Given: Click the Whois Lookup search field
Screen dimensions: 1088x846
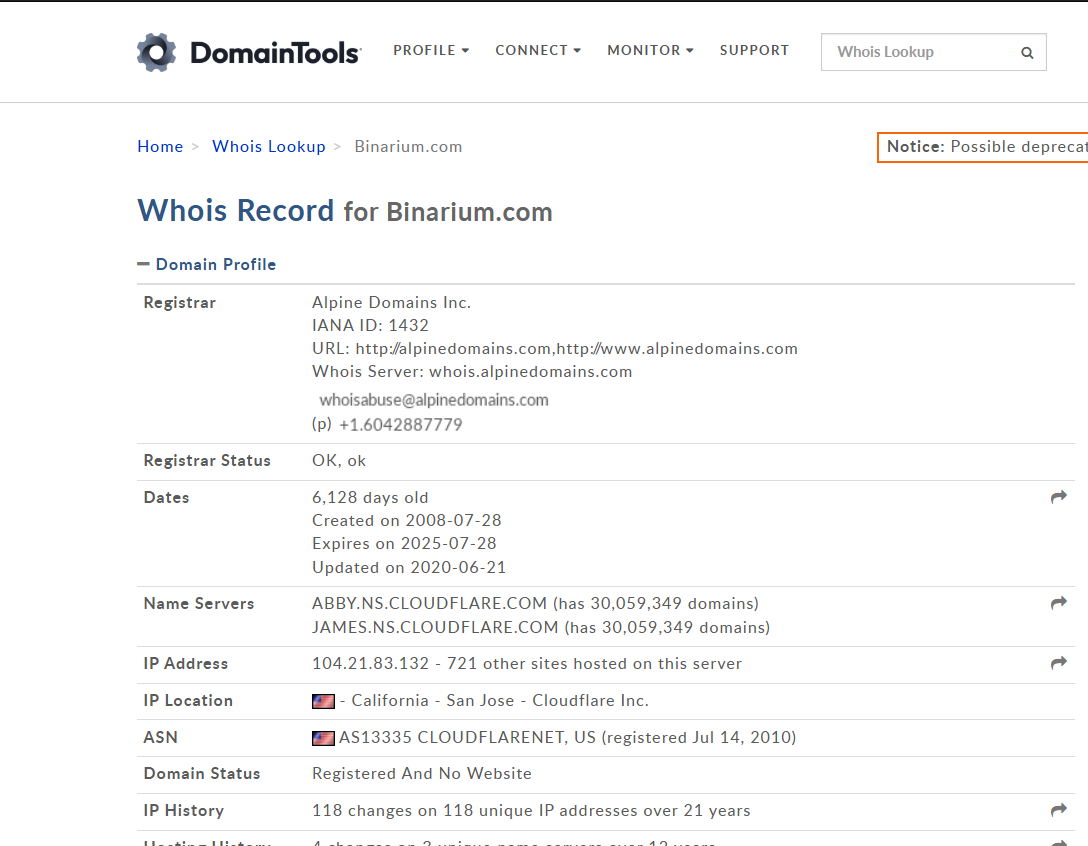Looking at the screenshot, I should pos(933,52).
